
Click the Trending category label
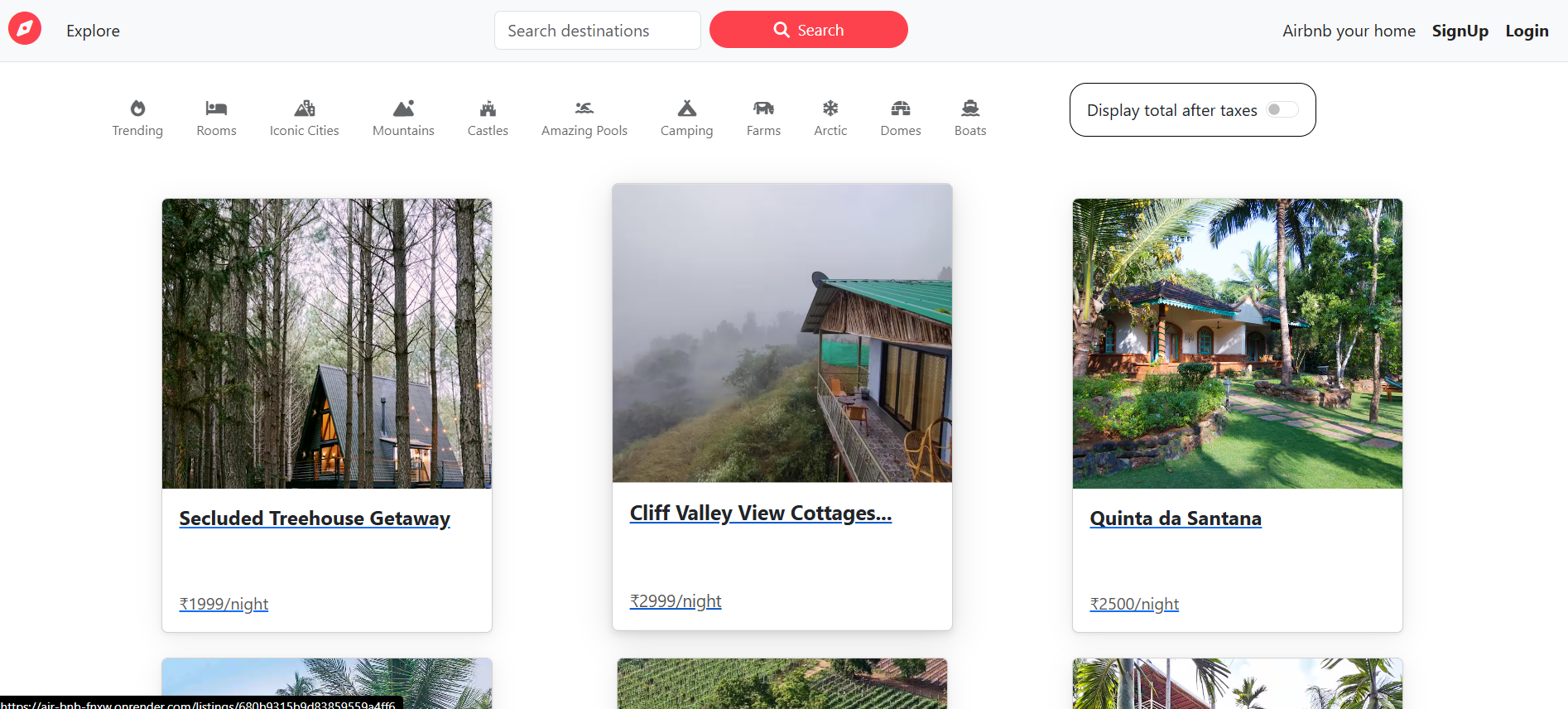click(x=137, y=131)
